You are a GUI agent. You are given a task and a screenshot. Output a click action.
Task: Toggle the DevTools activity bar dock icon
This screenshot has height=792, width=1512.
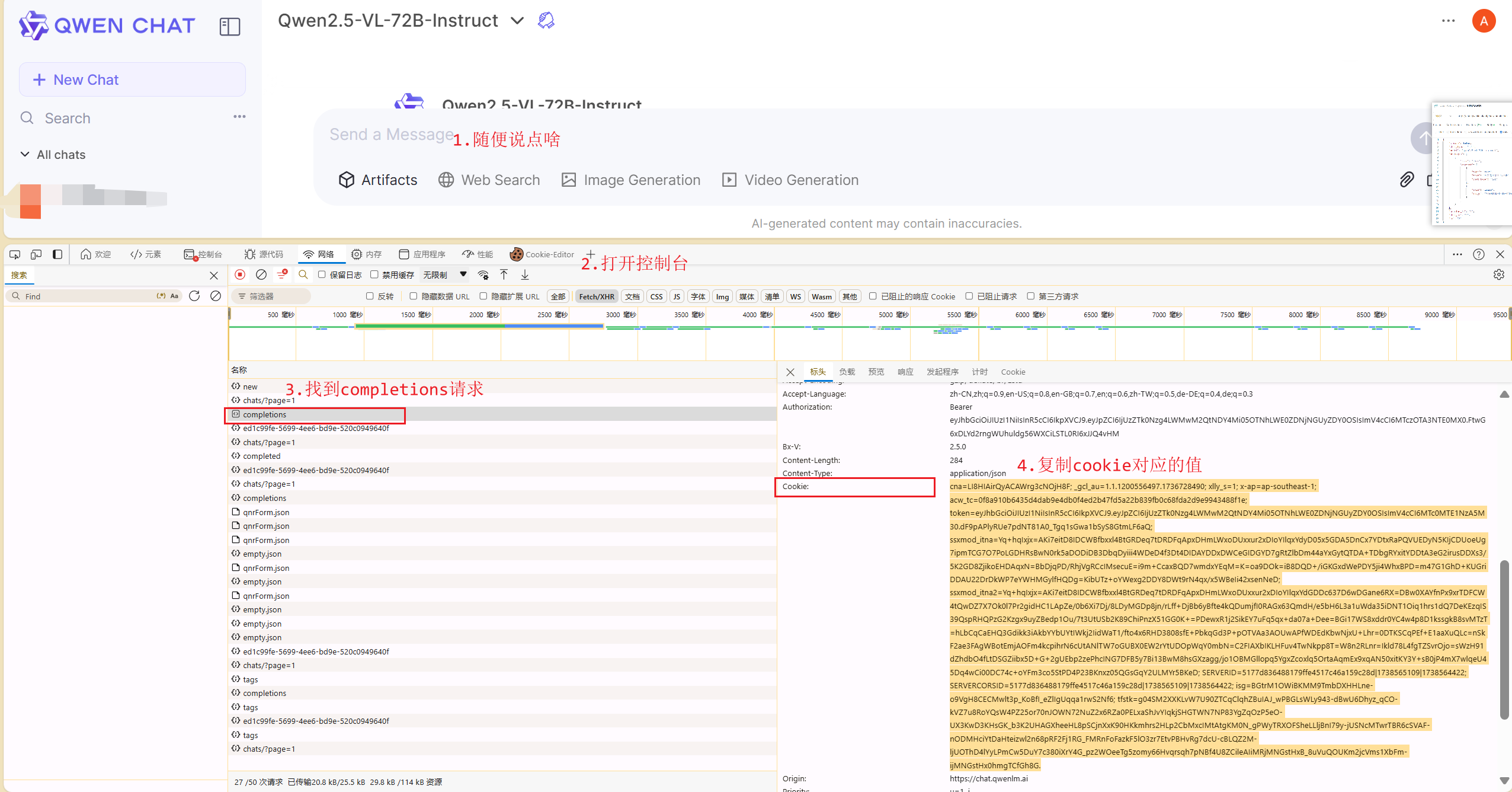tap(57, 254)
